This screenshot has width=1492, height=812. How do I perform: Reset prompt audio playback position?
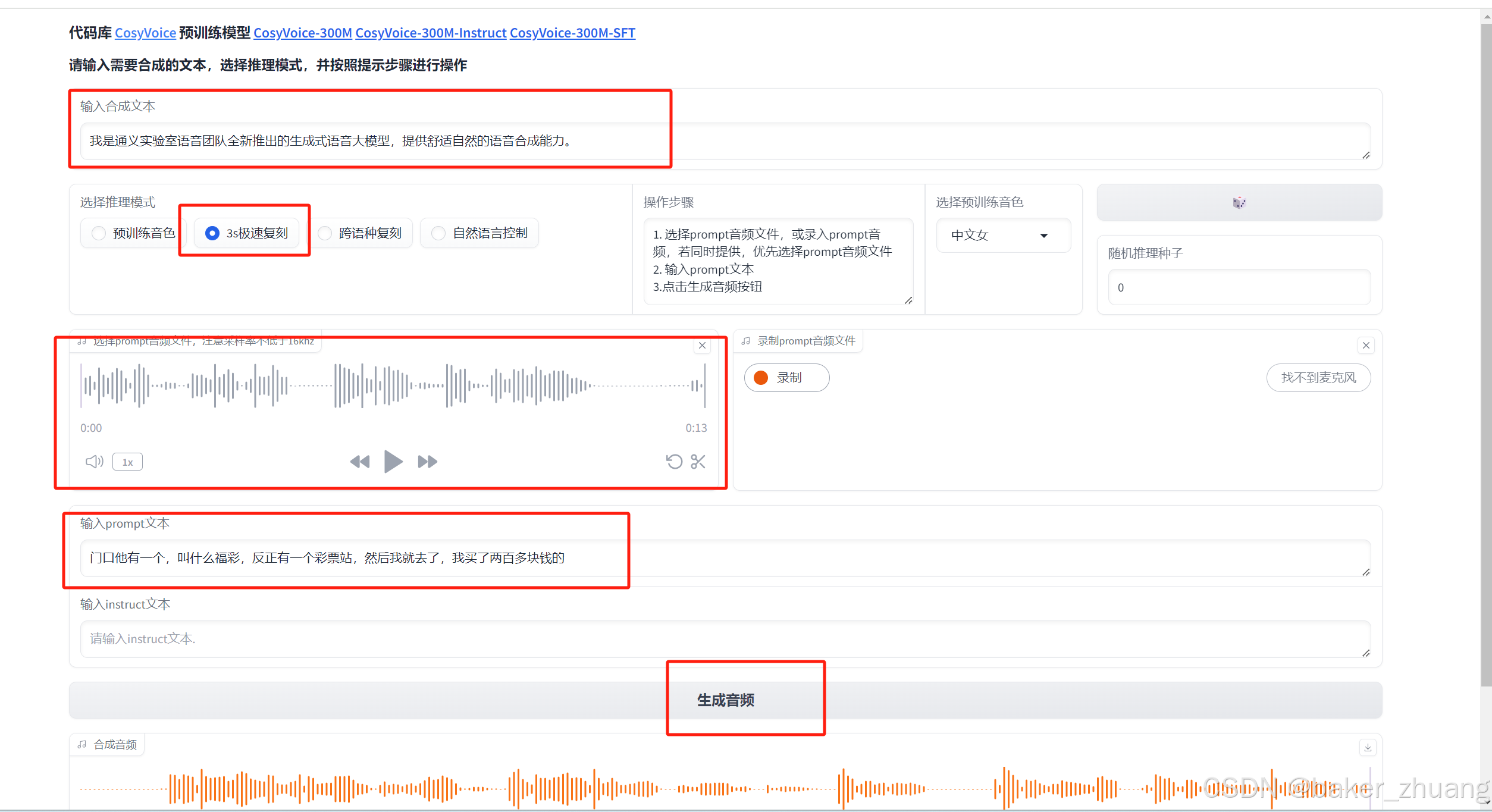(x=674, y=461)
